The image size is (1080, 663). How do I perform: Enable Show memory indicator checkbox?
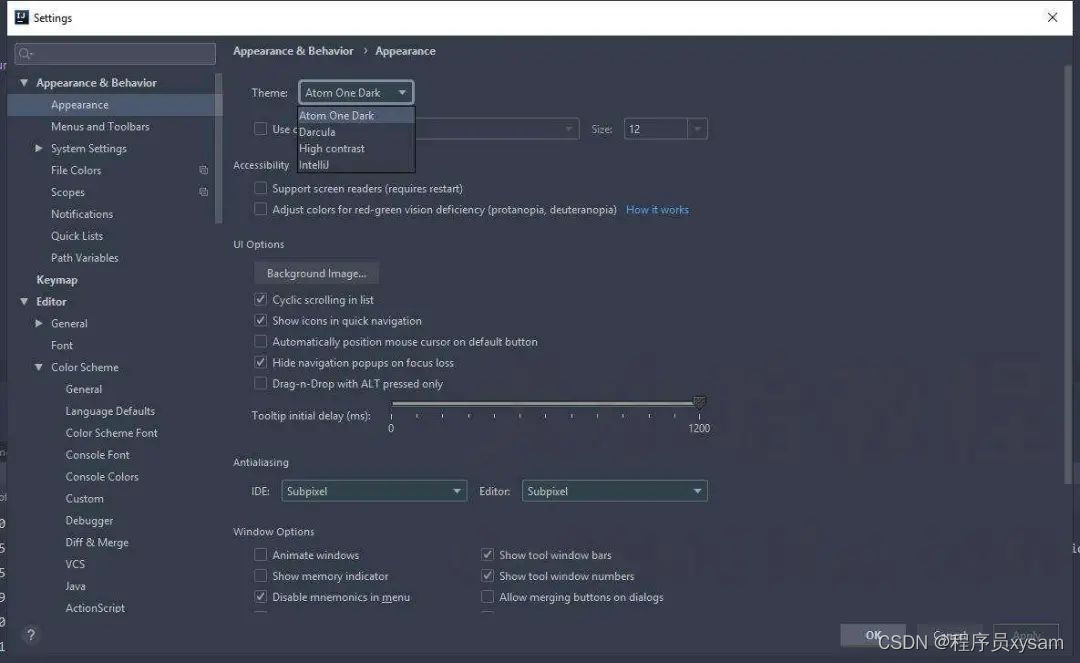pyautogui.click(x=260, y=576)
